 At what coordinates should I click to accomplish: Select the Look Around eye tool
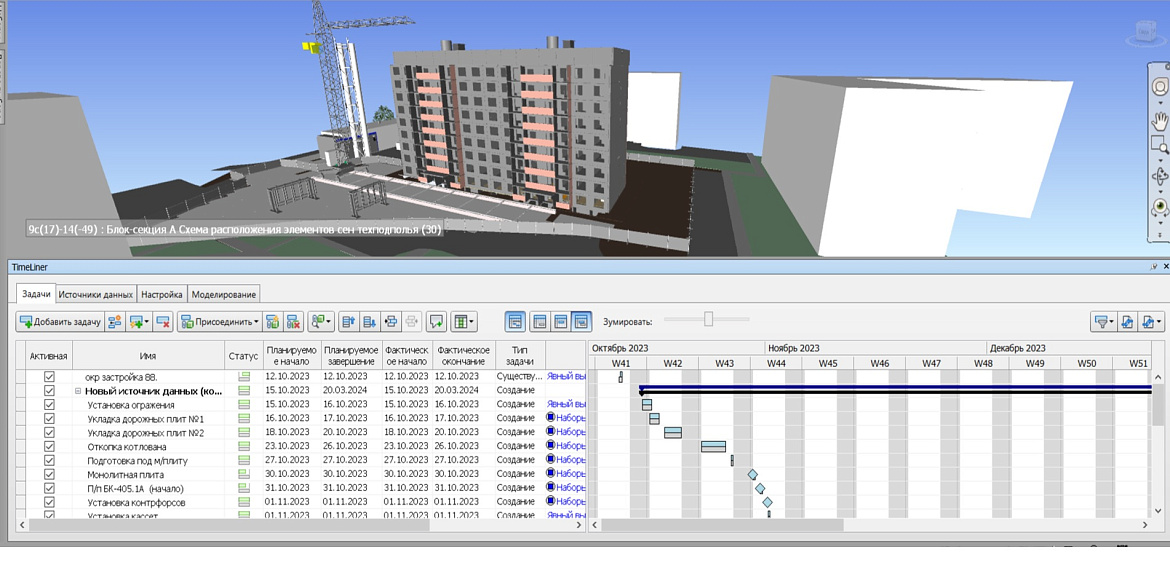pyautogui.click(x=1160, y=207)
